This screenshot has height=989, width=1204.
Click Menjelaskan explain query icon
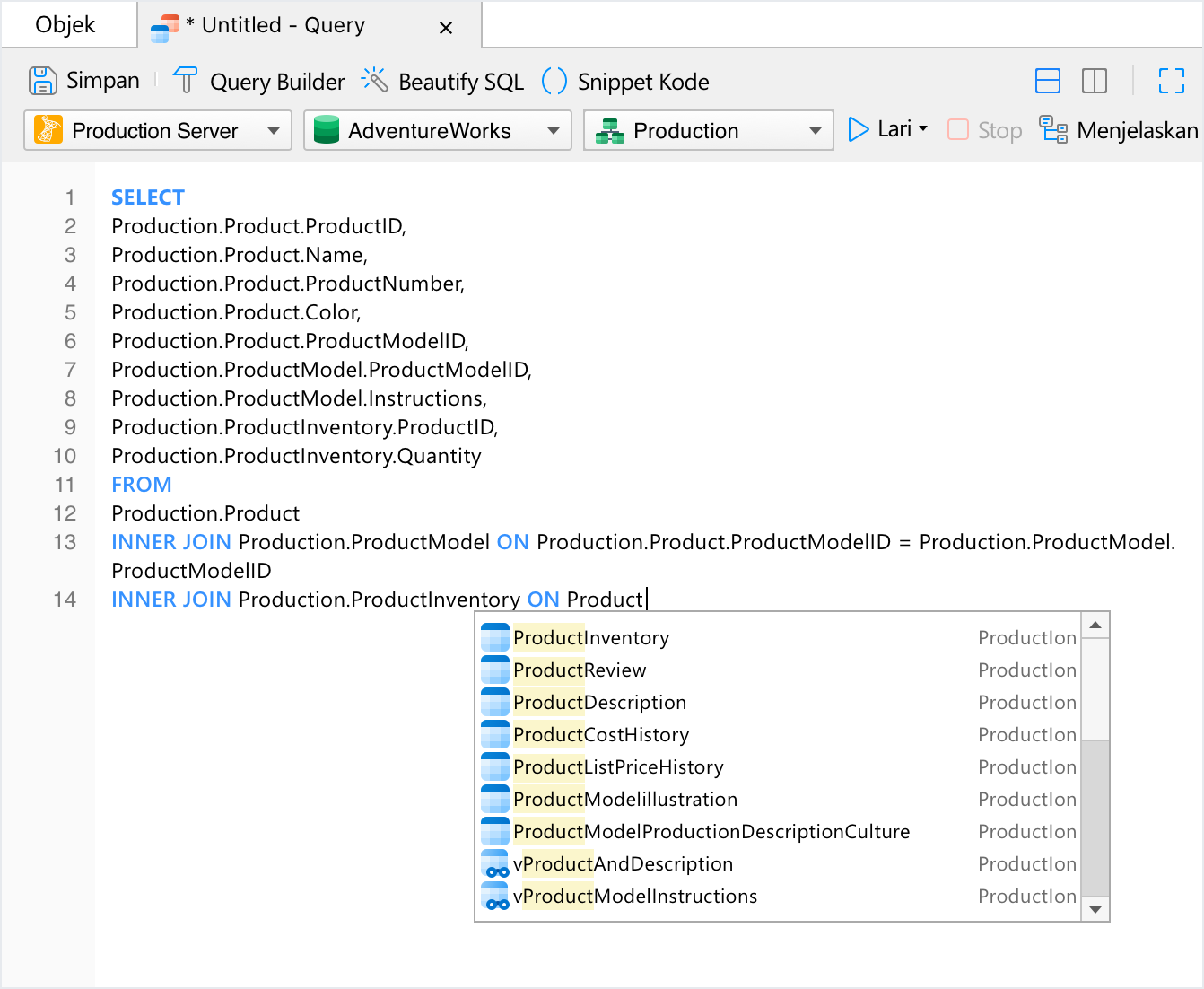pos(1052,130)
